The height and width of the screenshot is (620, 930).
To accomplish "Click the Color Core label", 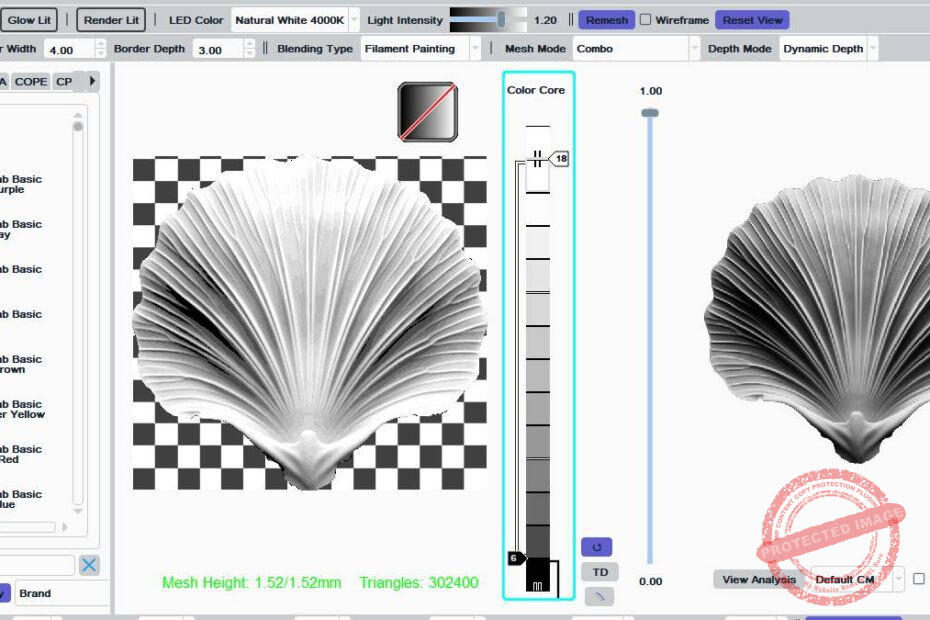I will point(536,90).
